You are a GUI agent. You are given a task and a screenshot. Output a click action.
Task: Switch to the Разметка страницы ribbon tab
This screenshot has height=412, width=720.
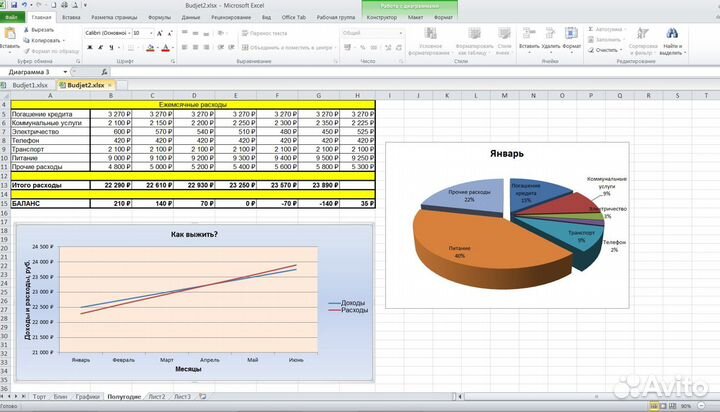click(114, 17)
